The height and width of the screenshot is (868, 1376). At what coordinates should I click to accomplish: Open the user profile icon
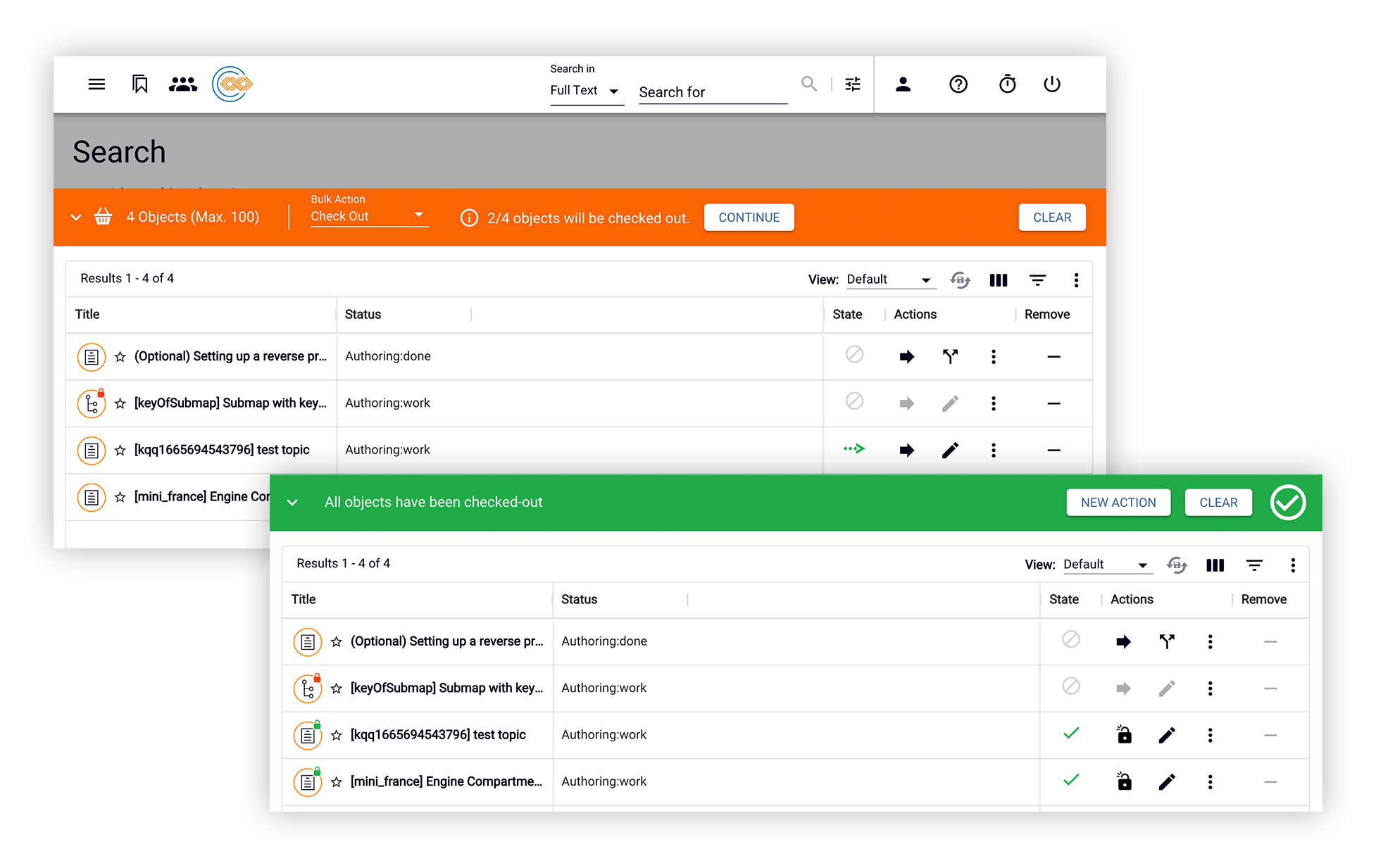tap(903, 84)
